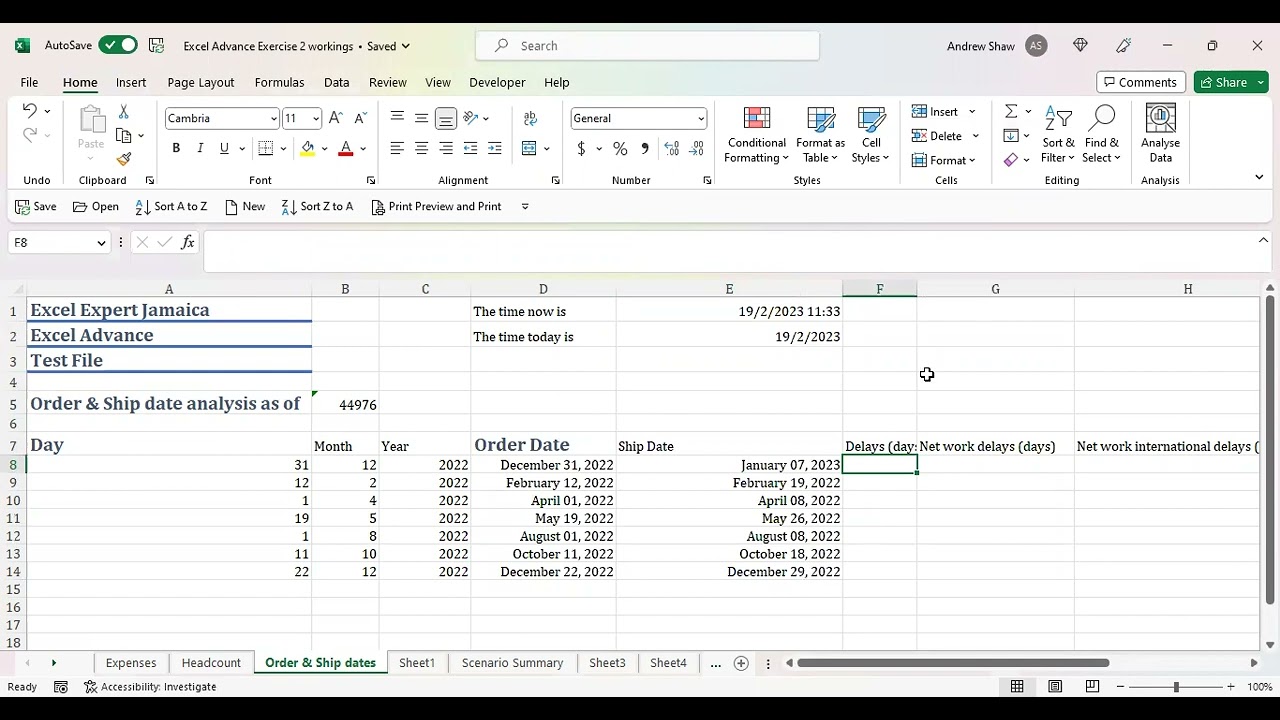Click in the formula bar input
1280x720 pixels.
tap(728, 251)
